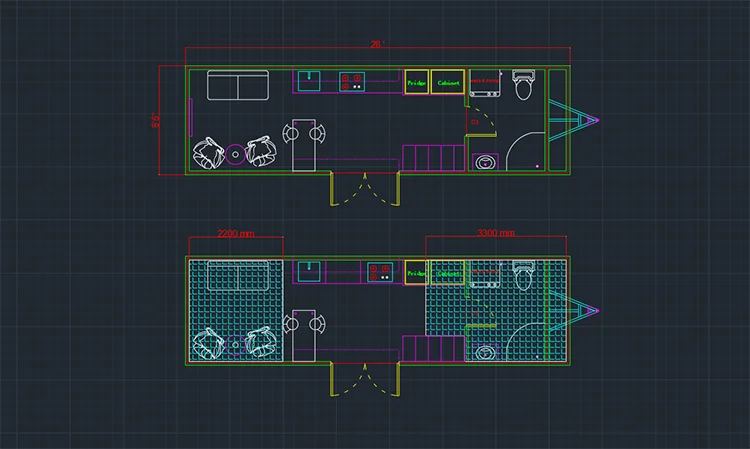Viewport: 750px width, 449px height.
Task: Select the Fridge block in the upper plan
Action: point(417,82)
